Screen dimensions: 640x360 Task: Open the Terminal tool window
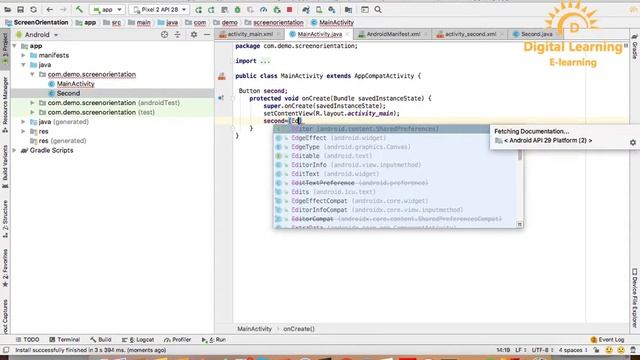point(64,340)
